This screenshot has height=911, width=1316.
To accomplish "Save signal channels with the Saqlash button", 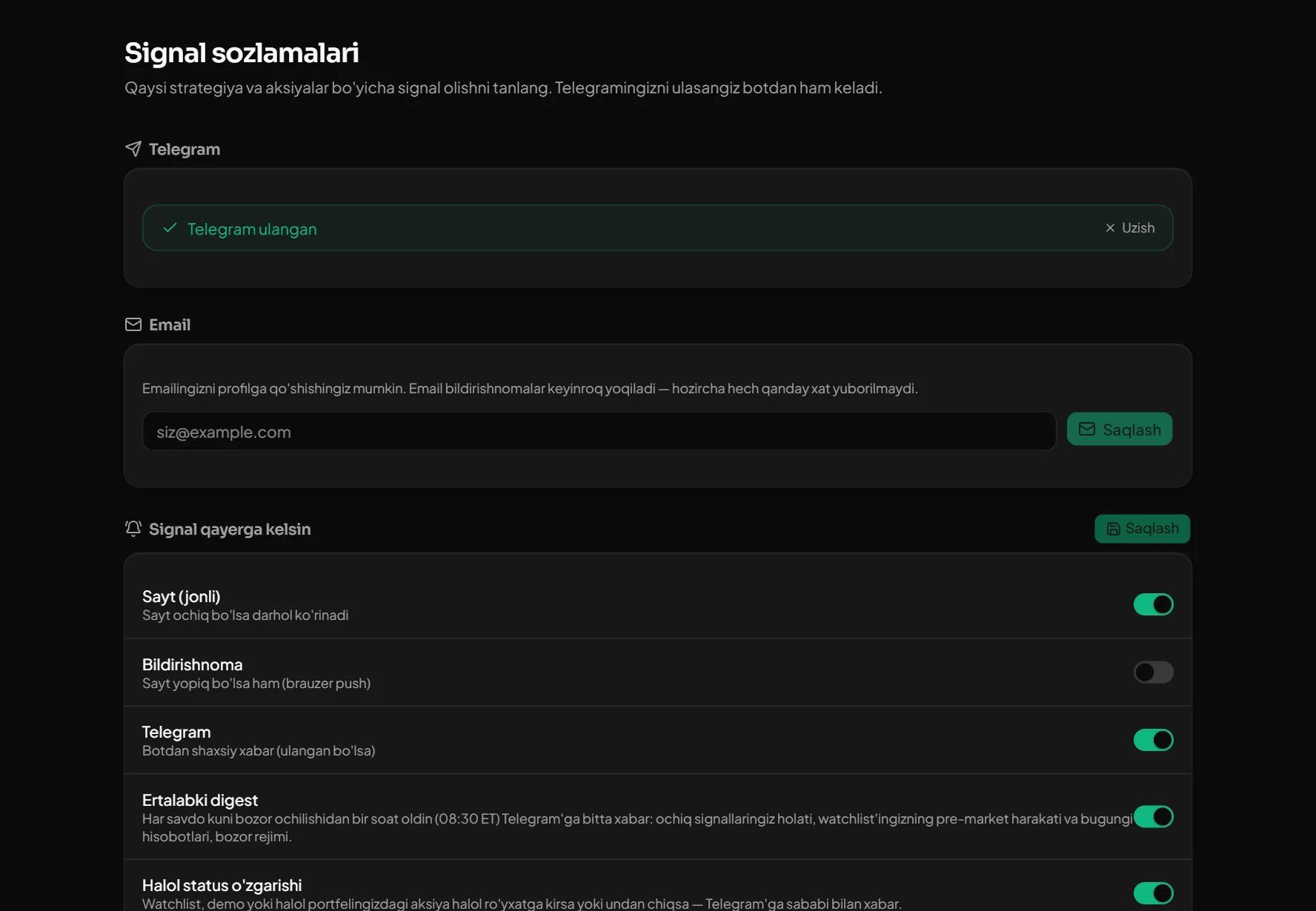I will (1143, 529).
